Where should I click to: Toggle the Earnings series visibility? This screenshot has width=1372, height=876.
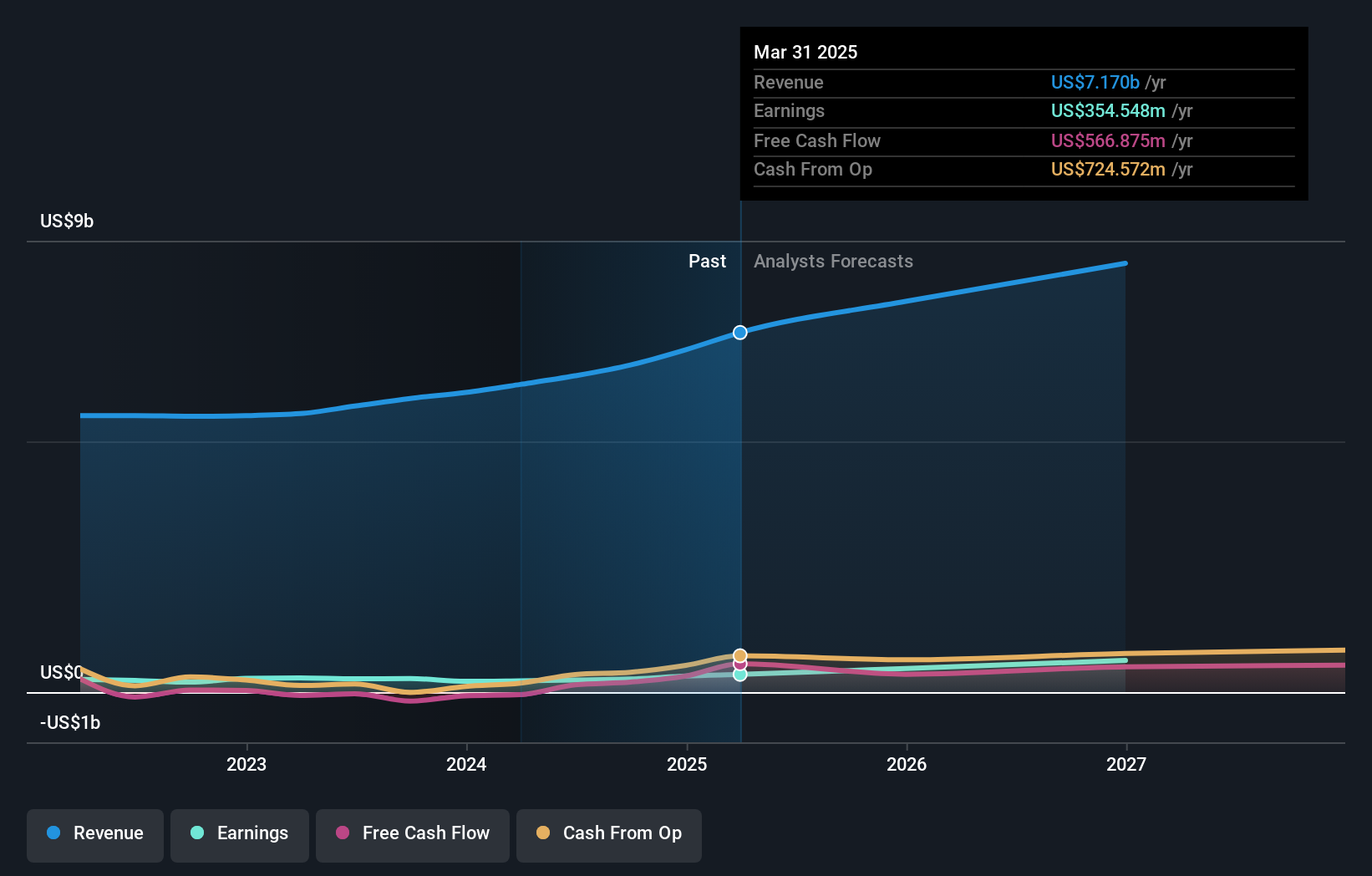pos(240,833)
